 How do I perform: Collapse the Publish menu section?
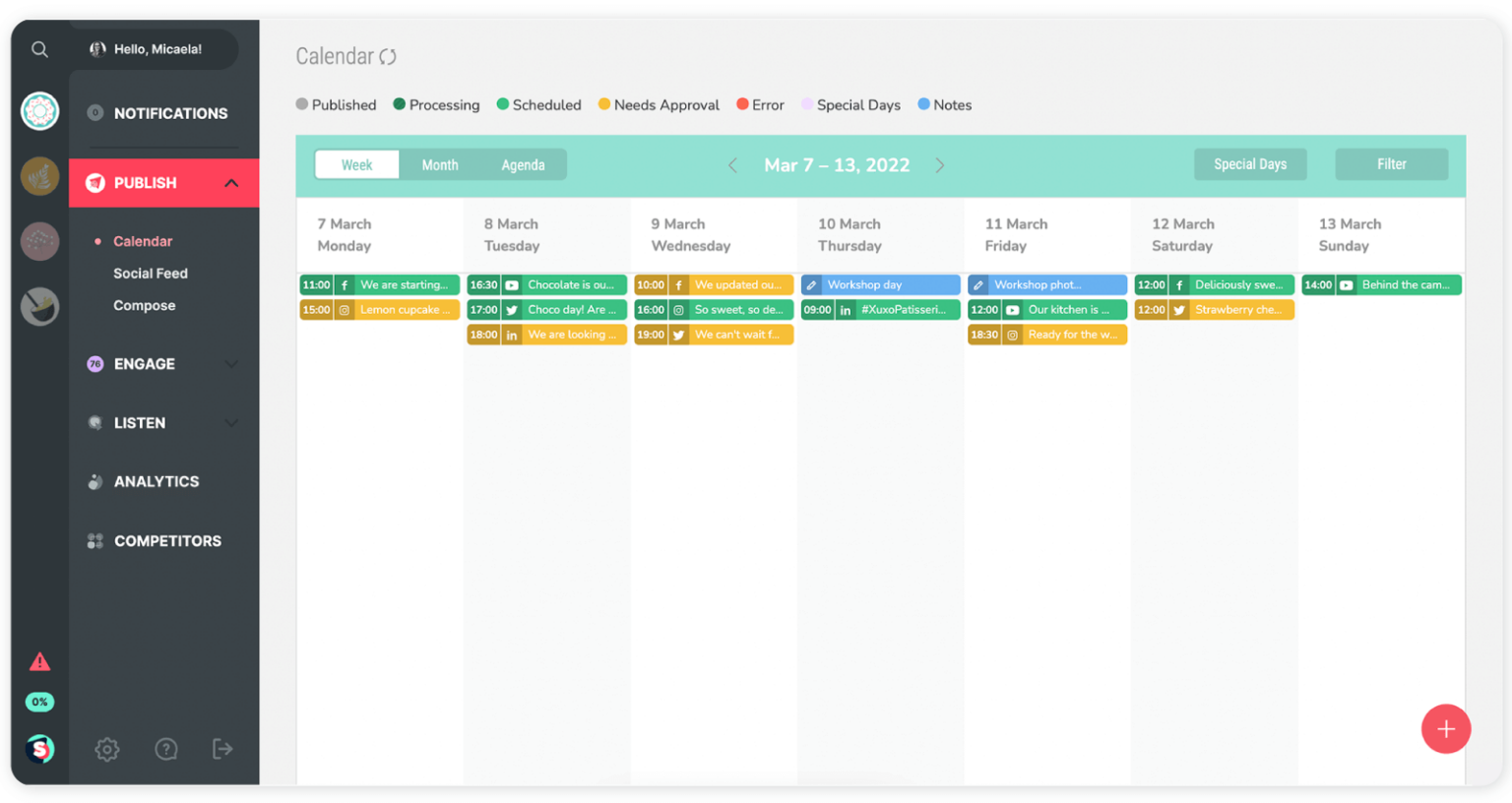(231, 183)
